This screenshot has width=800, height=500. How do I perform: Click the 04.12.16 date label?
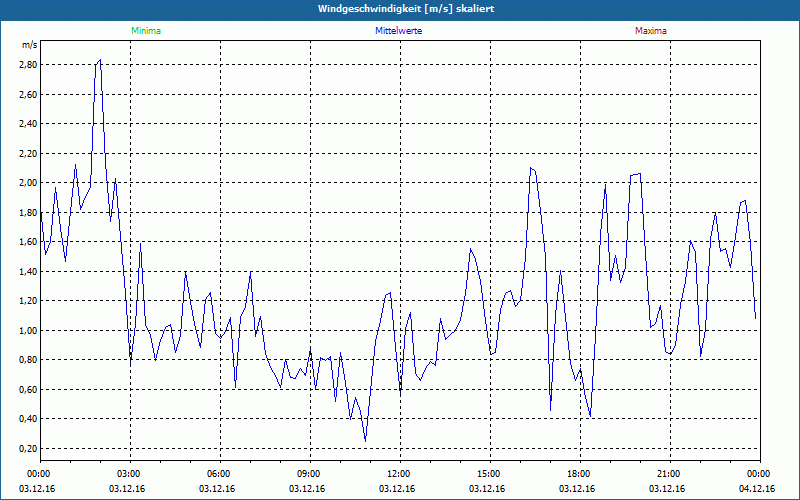pyautogui.click(x=757, y=489)
